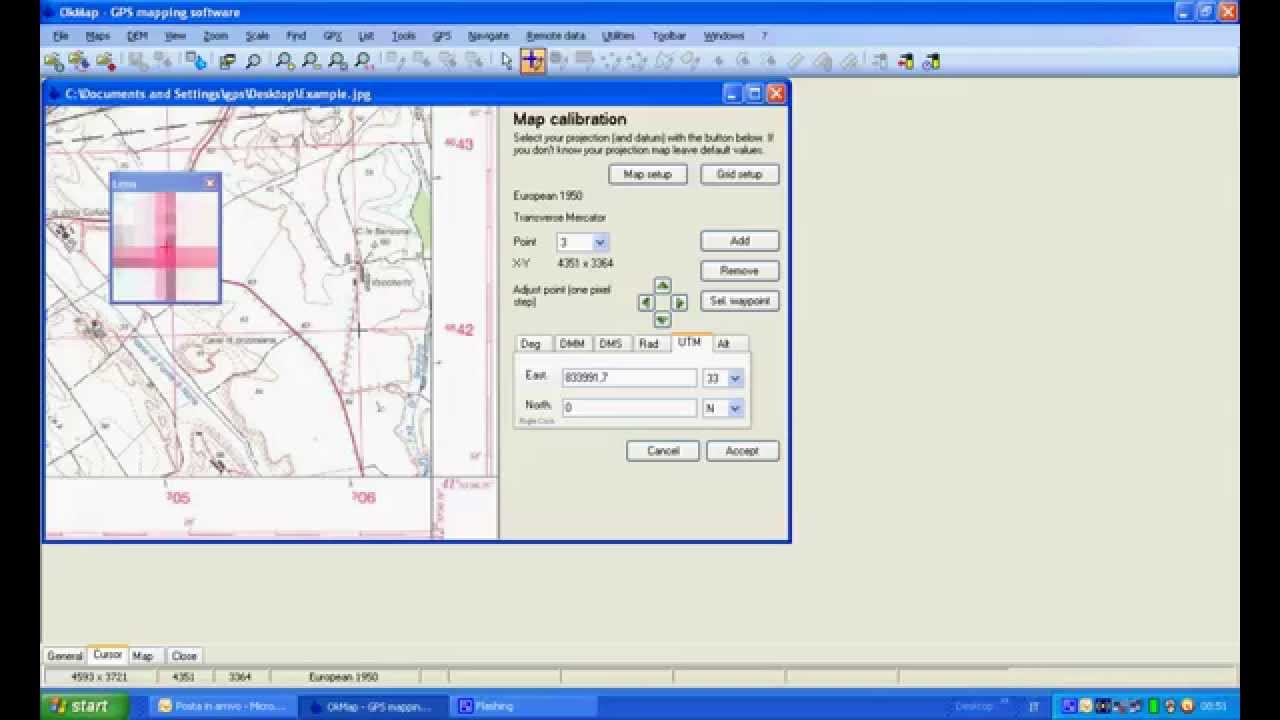Nudge calibration point up one pixel
The height and width of the screenshot is (720, 1280).
[662, 286]
